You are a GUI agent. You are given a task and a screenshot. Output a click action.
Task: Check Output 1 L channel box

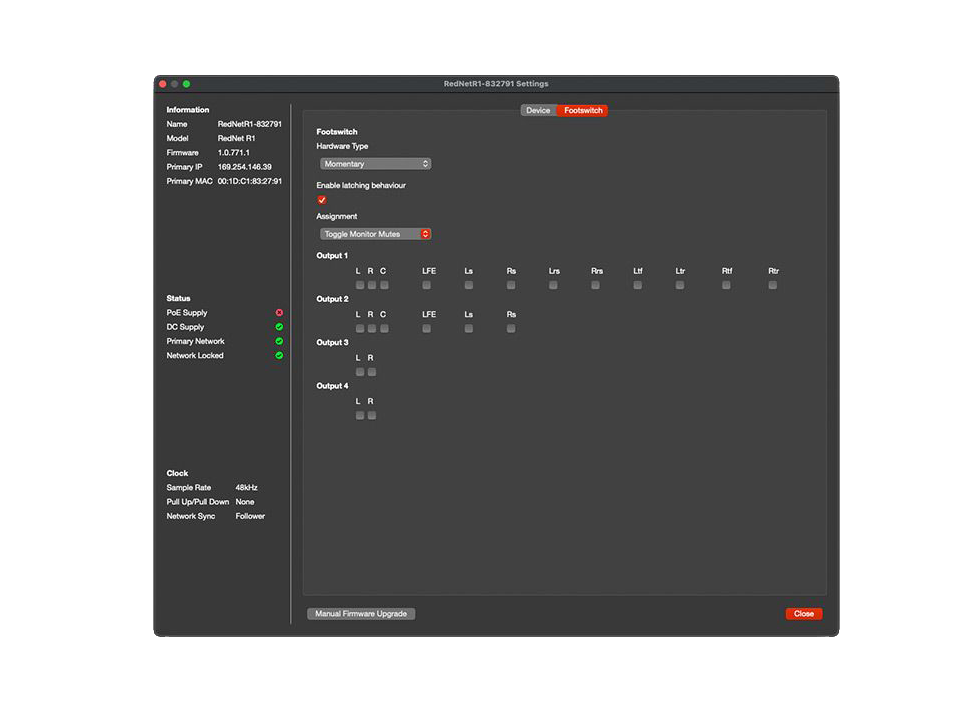point(360,285)
